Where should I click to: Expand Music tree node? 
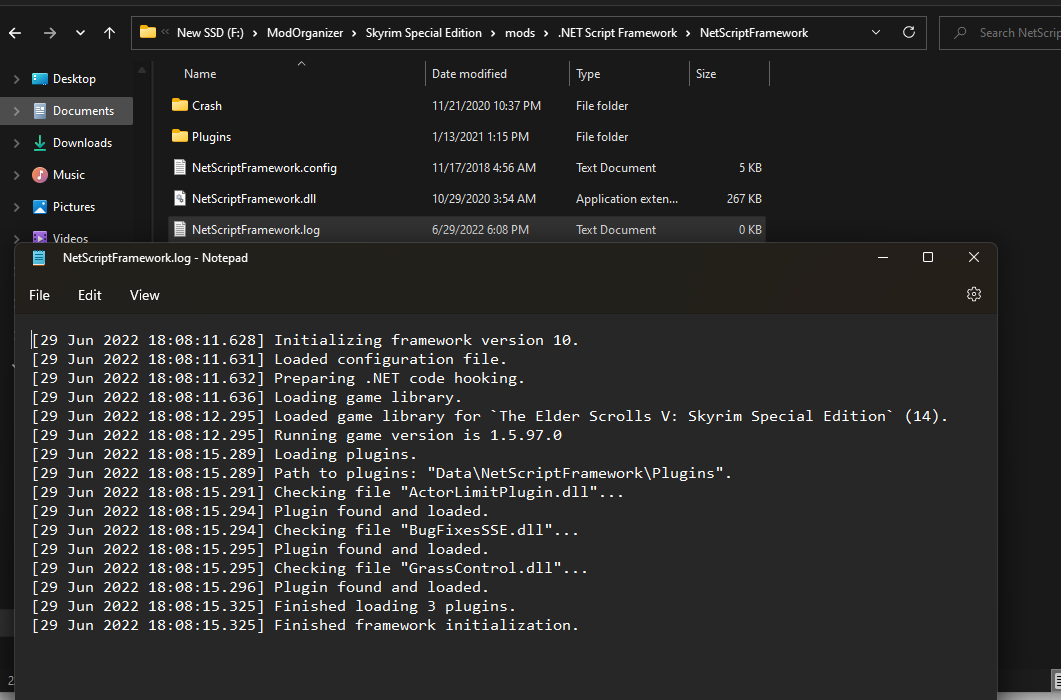coord(16,175)
